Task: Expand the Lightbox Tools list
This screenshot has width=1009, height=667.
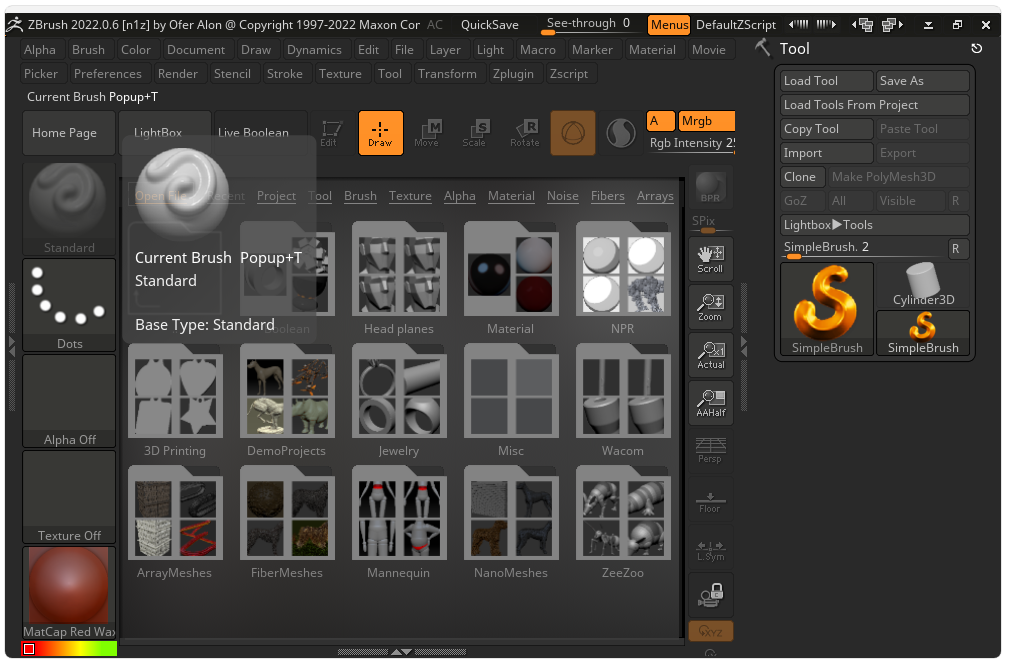Action: pos(875,225)
